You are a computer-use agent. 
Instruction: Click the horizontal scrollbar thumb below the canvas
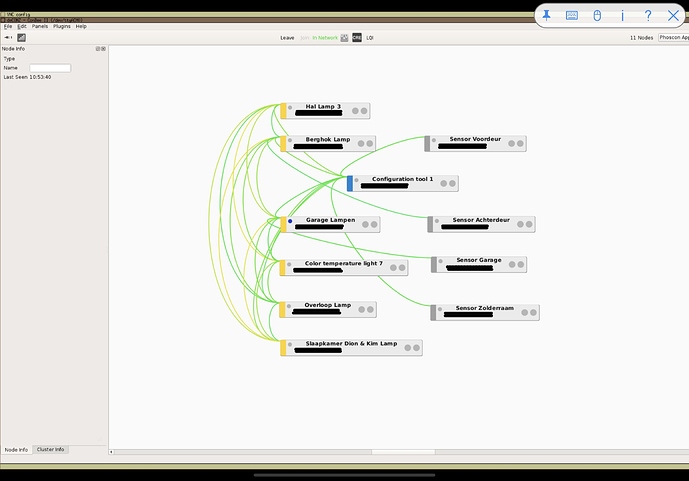[403, 452]
